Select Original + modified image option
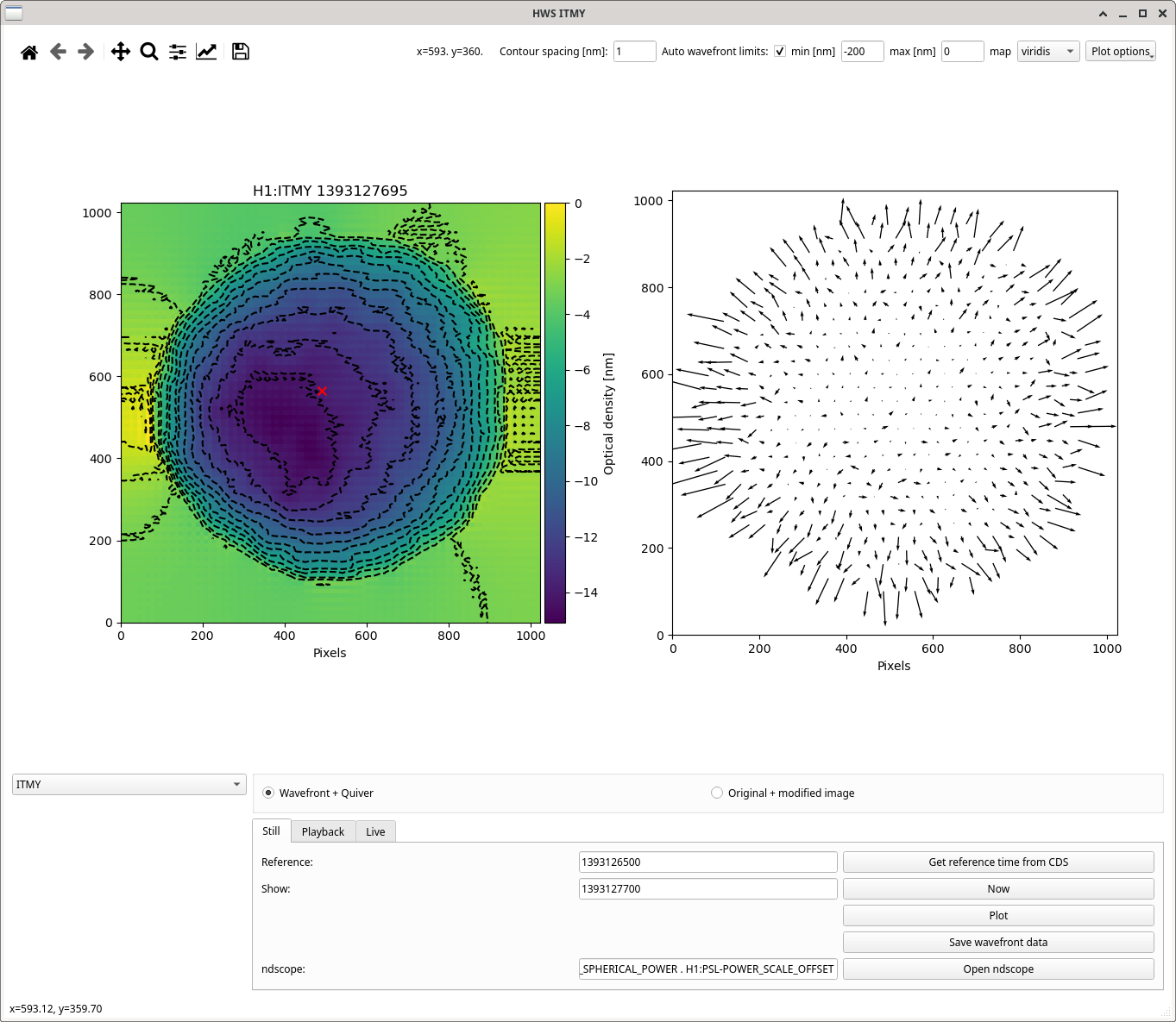Screen dimensions: 1176x1022 click(717, 793)
